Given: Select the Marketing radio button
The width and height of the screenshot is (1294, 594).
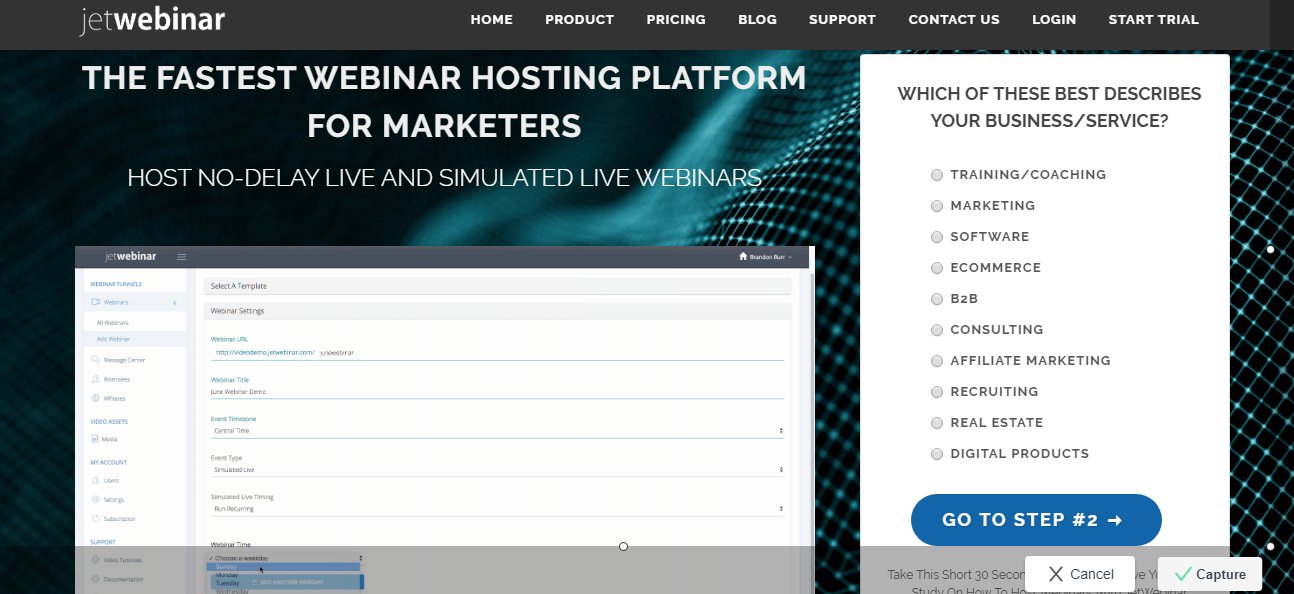Looking at the screenshot, I should (937, 206).
